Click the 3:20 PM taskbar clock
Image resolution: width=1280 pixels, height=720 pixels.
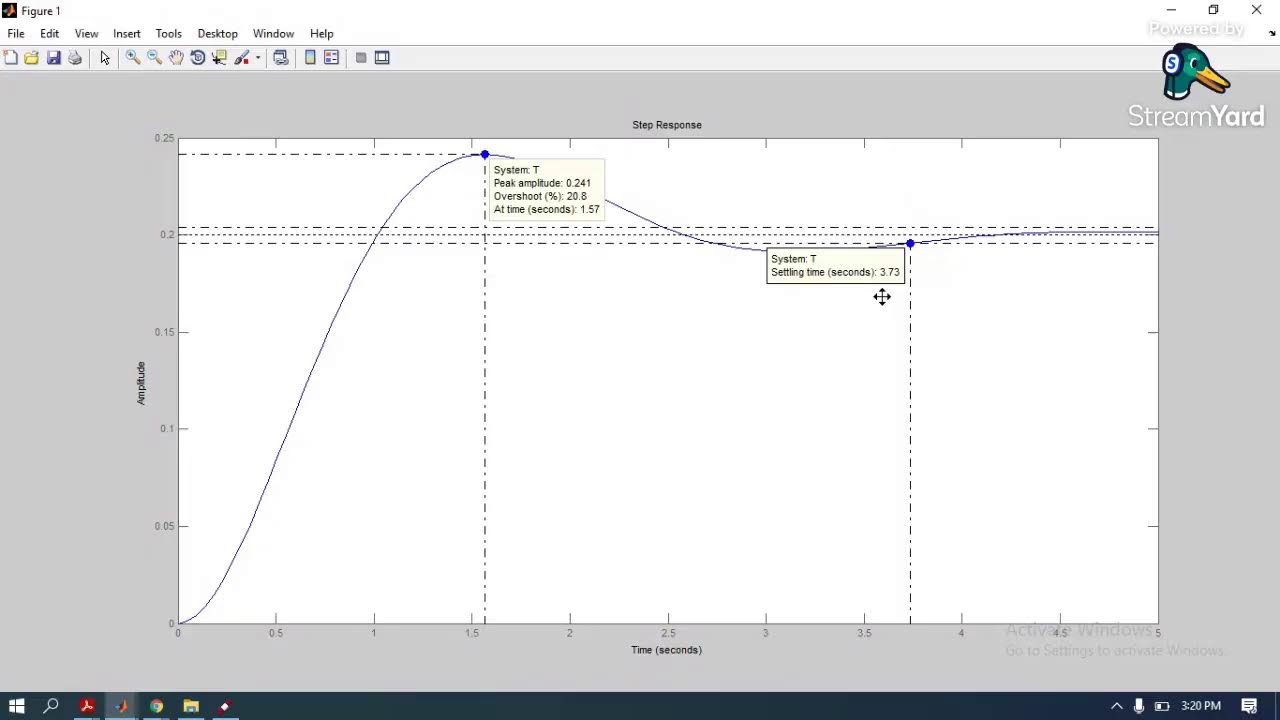[x=1200, y=706]
